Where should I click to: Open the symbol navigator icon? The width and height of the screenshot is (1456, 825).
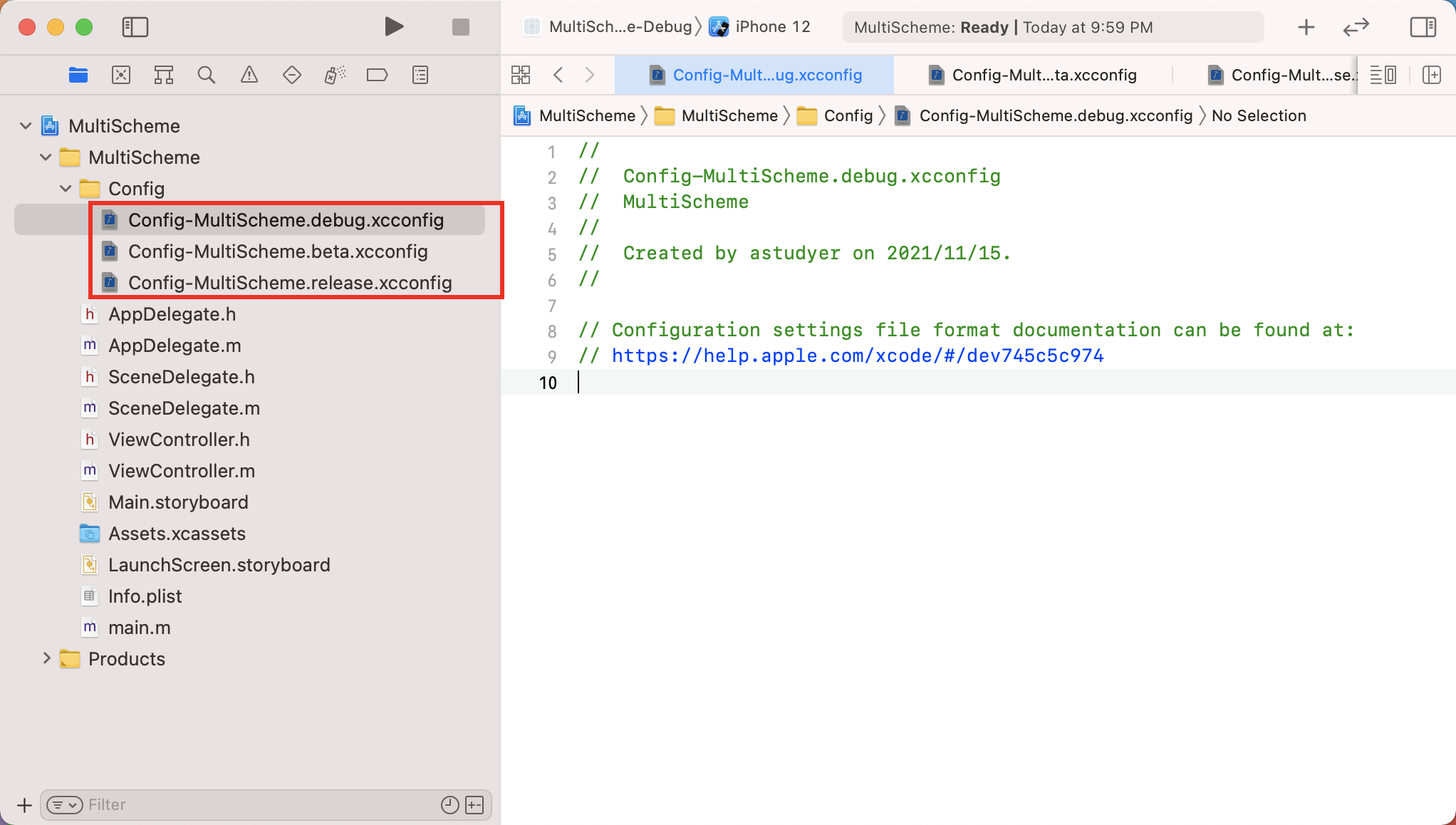point(164,75)
